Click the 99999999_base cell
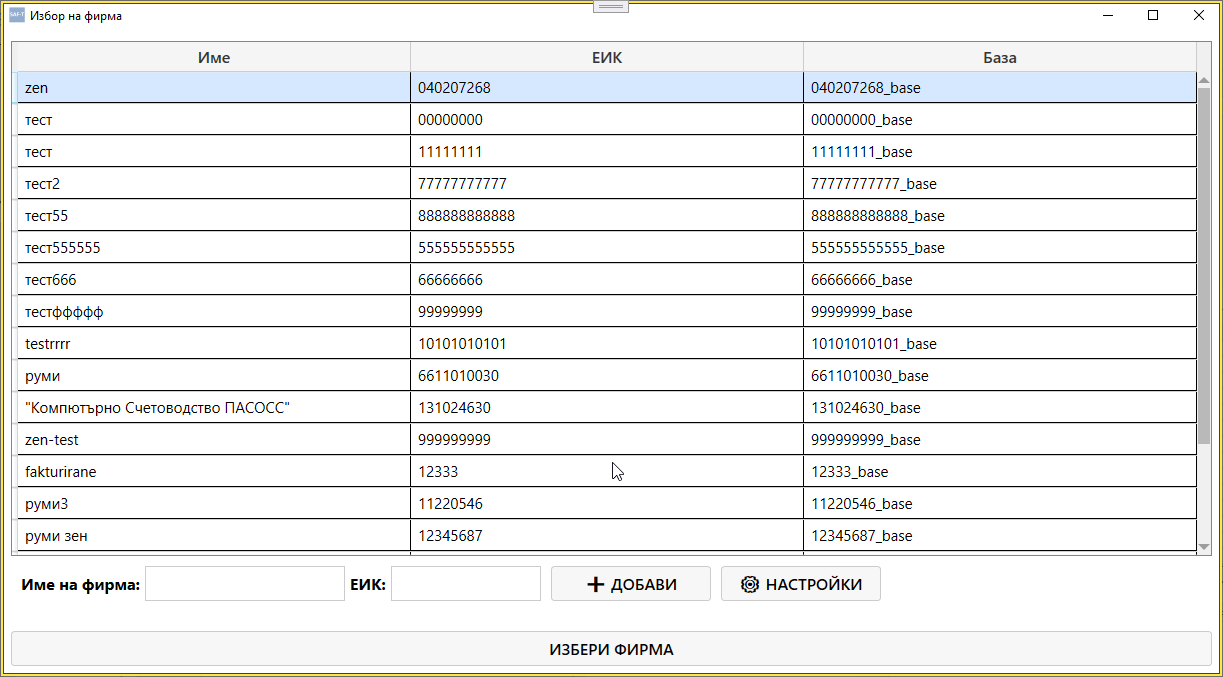1223x677 pixels. 1000,312
